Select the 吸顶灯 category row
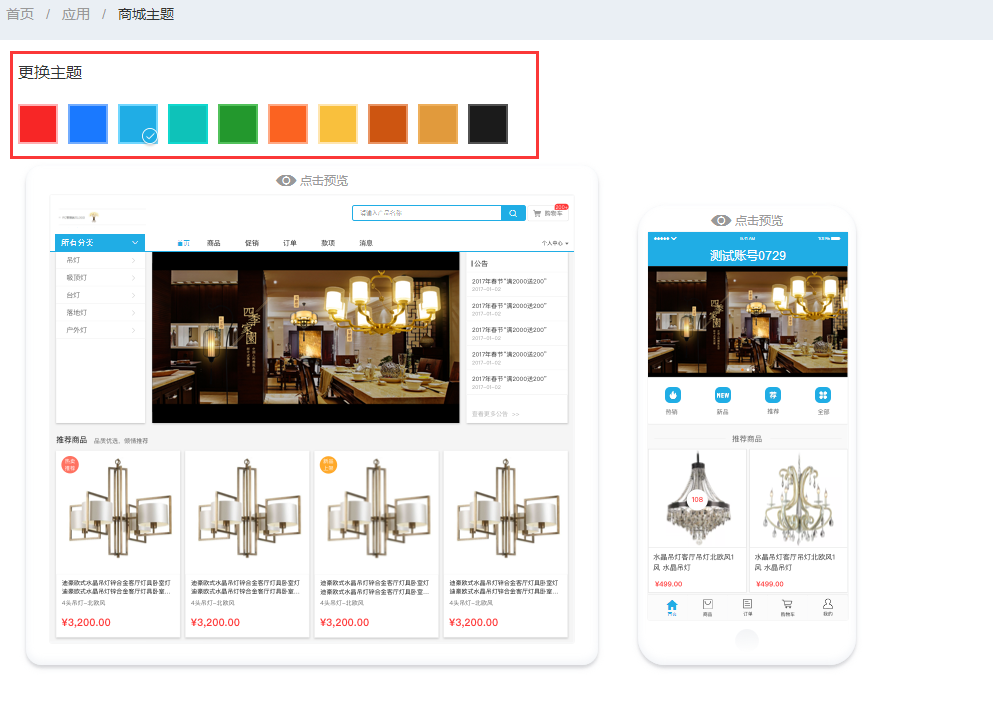This screenshot has width=993, height=711. click(100, 277)
